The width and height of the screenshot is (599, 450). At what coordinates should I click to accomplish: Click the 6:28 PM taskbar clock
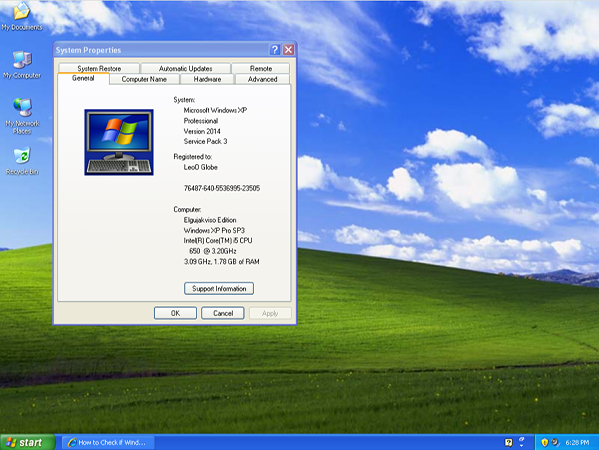(x=577, y=442)
